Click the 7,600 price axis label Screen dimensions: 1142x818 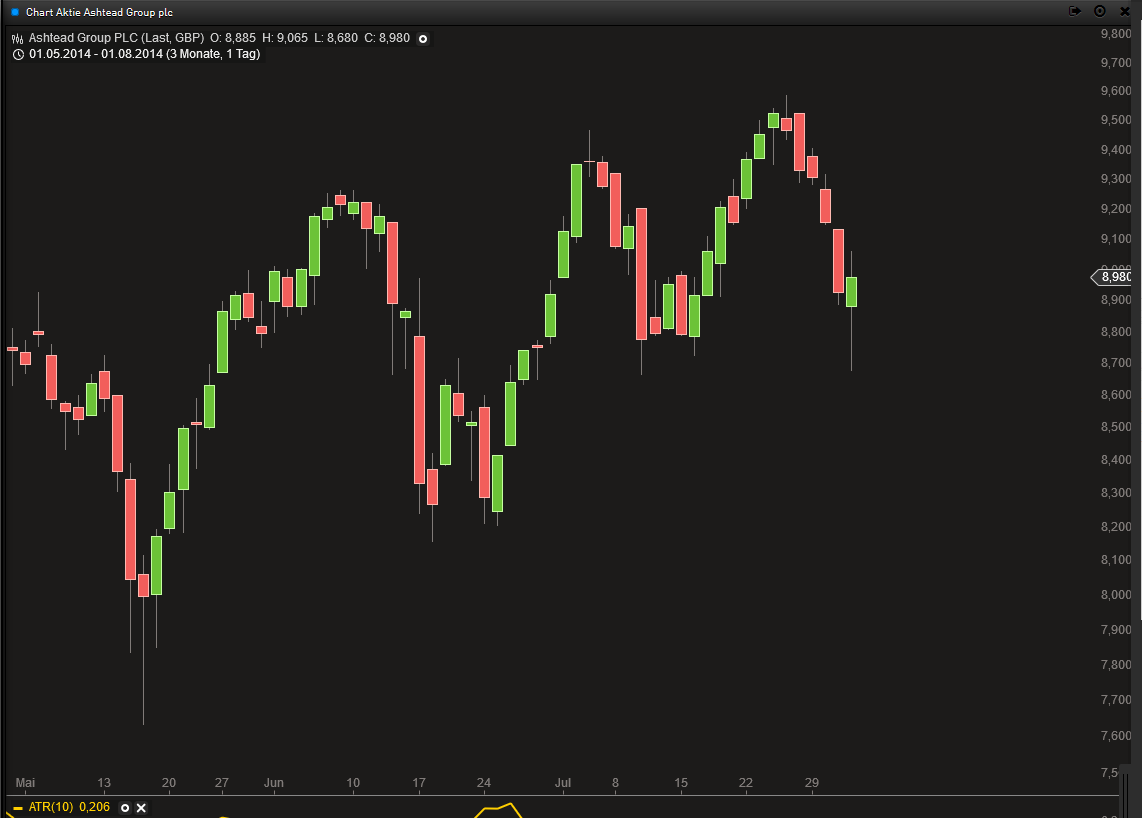(x=1116, y=736)
